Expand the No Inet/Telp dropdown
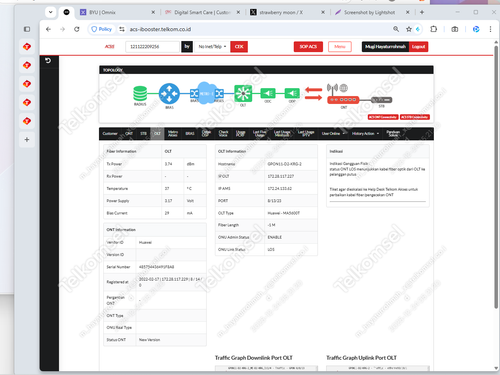This screenshot has height=375, width=500. (212, 47)
